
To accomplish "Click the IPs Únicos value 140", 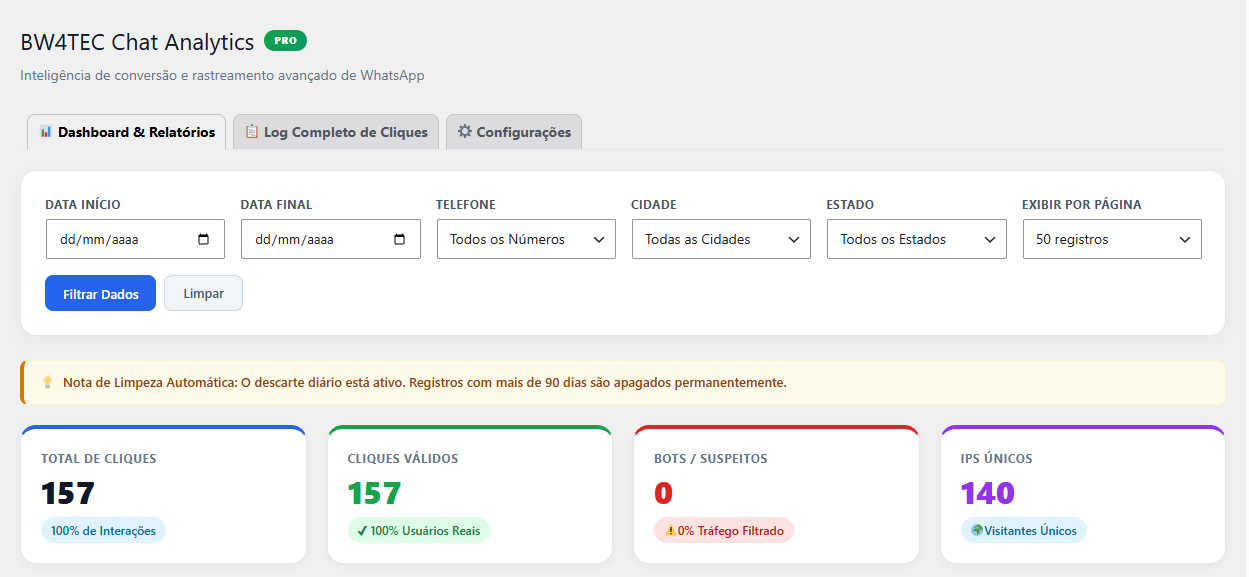I will pyautogui.click(x=988, y=494).
